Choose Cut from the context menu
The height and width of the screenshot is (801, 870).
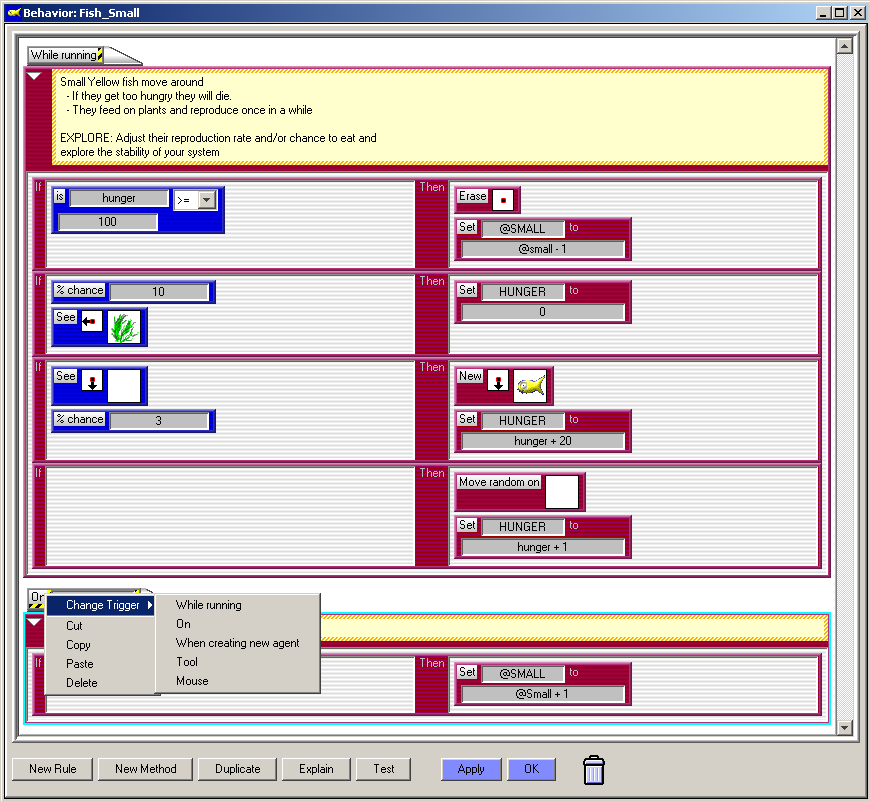coord(74,626)
